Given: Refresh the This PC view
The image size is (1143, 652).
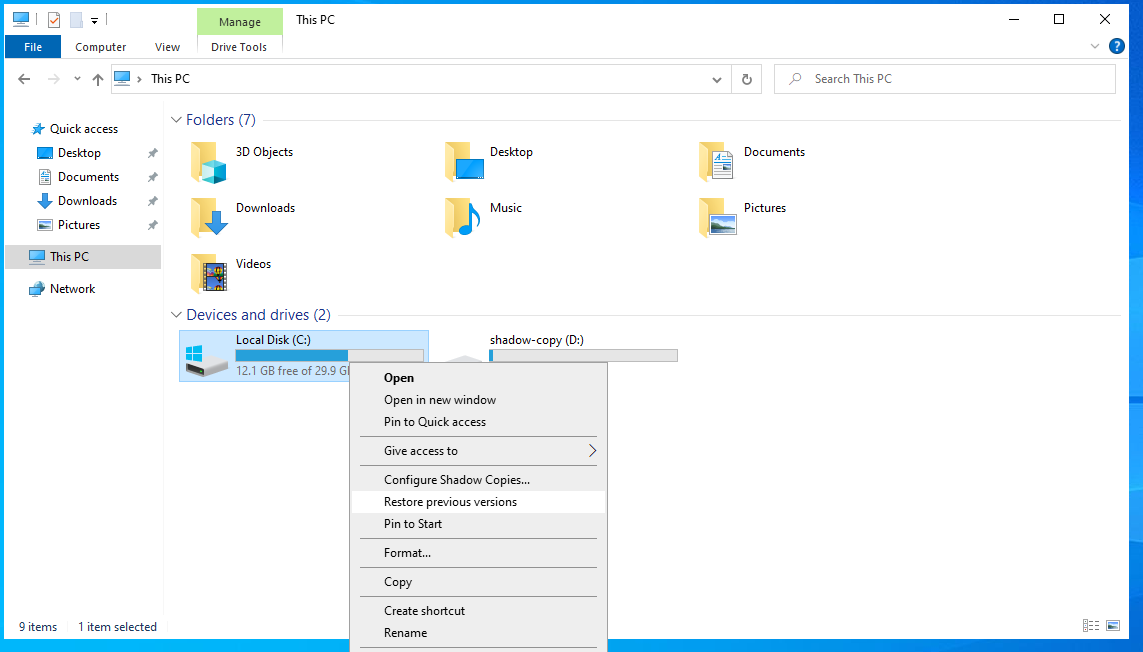Looking at the screenshot, I should coord(746,79).
